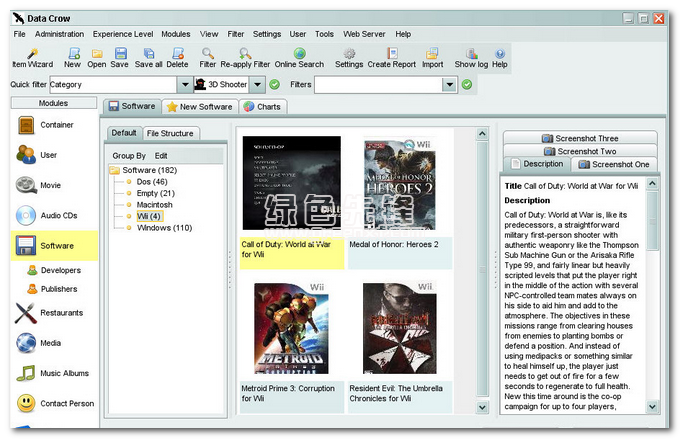The image size is (680, 439).
Task: Open Restaurants module
Action: tap(54, 313)
